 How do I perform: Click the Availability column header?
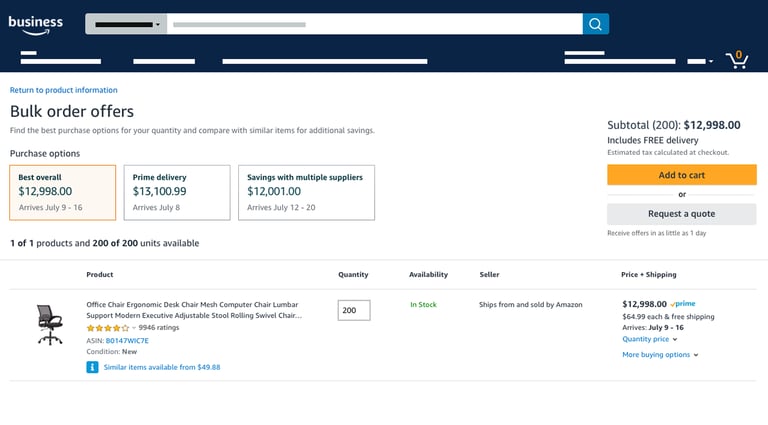click(x=429, y=275)
